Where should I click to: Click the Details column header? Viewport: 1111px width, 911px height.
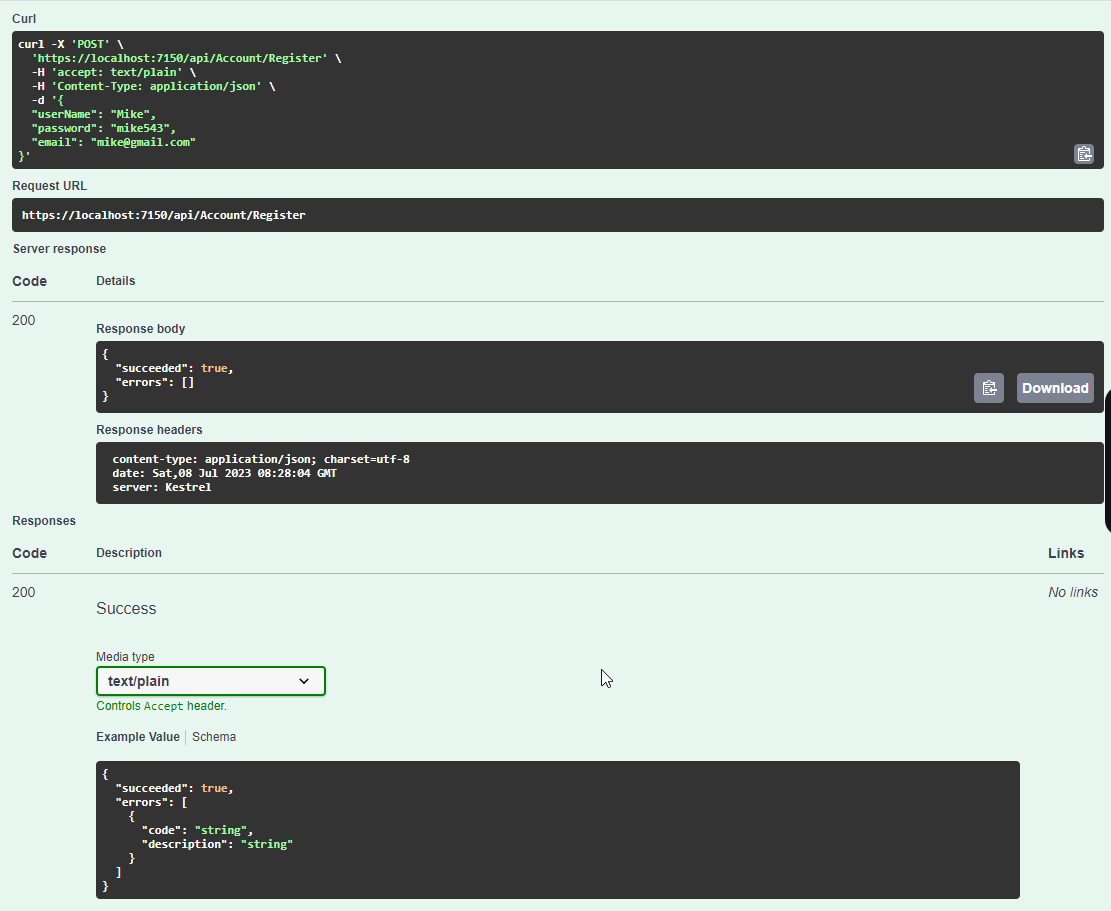click(115, 281)
